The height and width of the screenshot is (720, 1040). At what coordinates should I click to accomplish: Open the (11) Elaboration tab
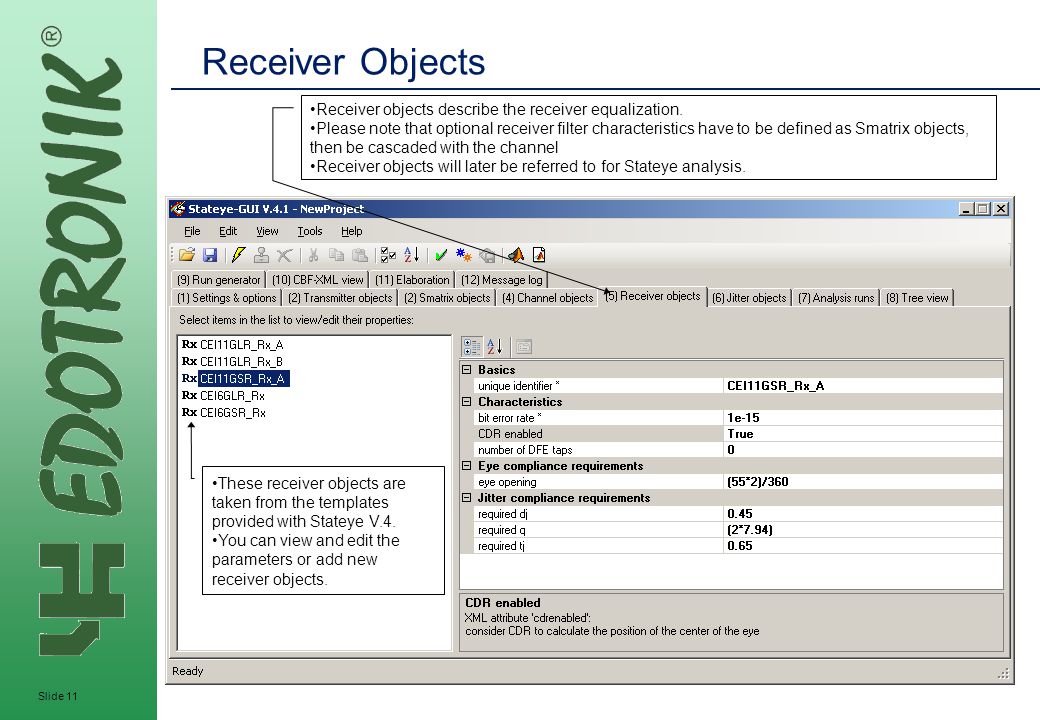(412, 280)
